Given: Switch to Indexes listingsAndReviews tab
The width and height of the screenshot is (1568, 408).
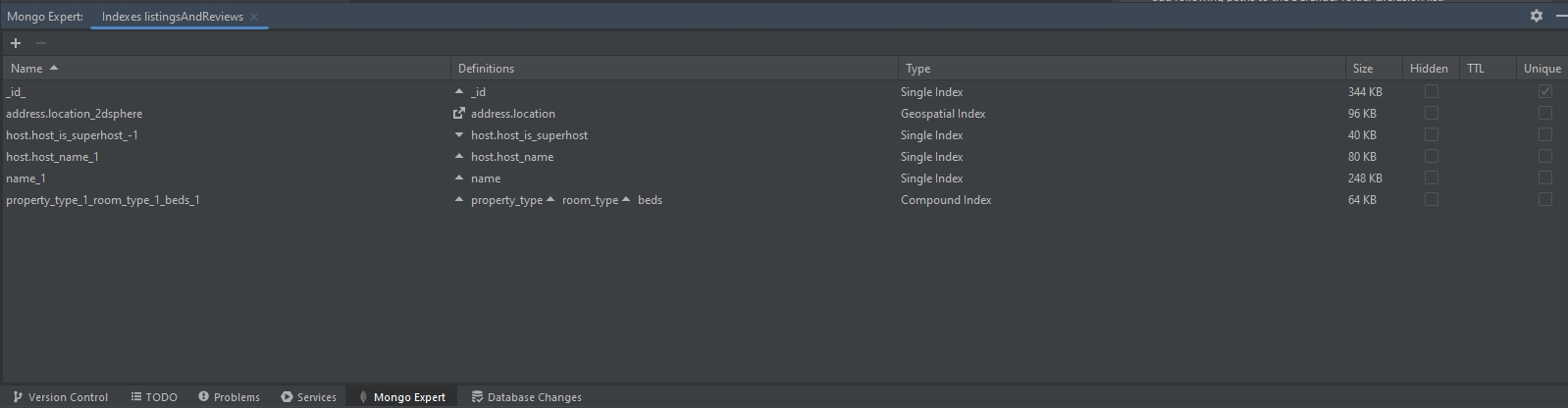Looking at the screenshot, I should point(173,17).
